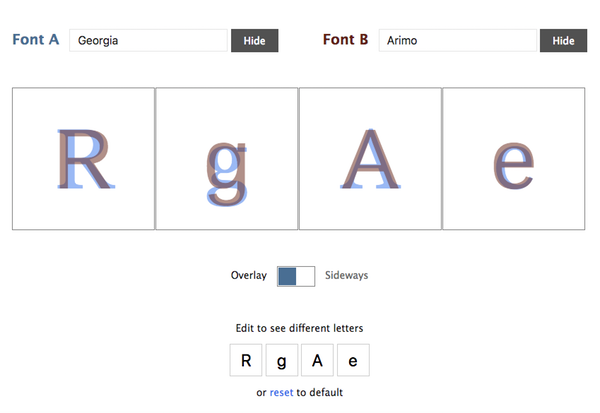Click the small R letter edit box
The width and height of the screenshot is (600, 413).
click(x=246, y=360)
